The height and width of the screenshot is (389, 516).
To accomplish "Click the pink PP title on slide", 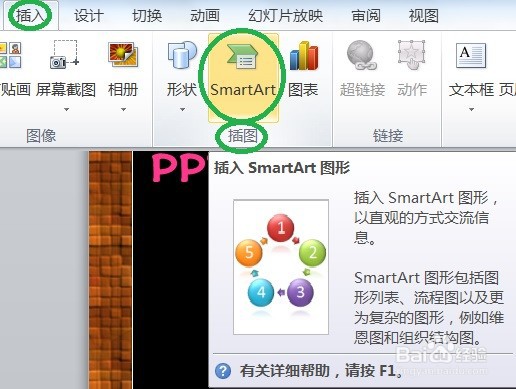I will pos(179,168).
